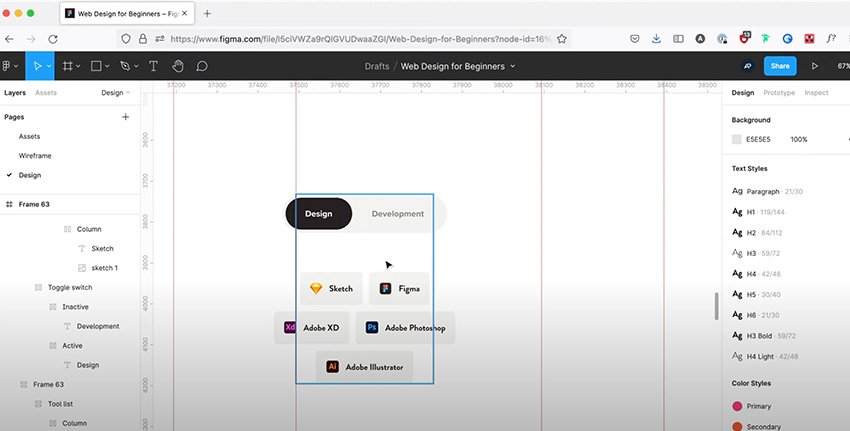Select top-level Frame 63 layer

coord(34,204)
